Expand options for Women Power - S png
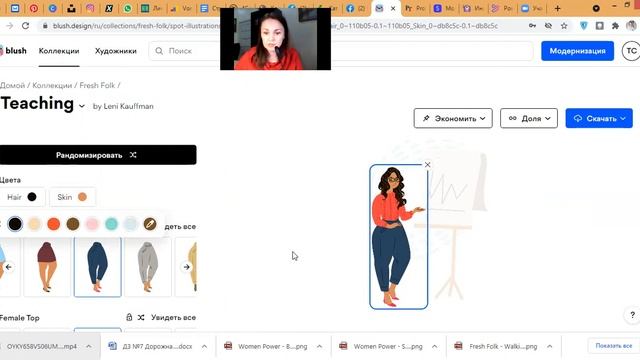640x360 pixels. tap(434, 346)
